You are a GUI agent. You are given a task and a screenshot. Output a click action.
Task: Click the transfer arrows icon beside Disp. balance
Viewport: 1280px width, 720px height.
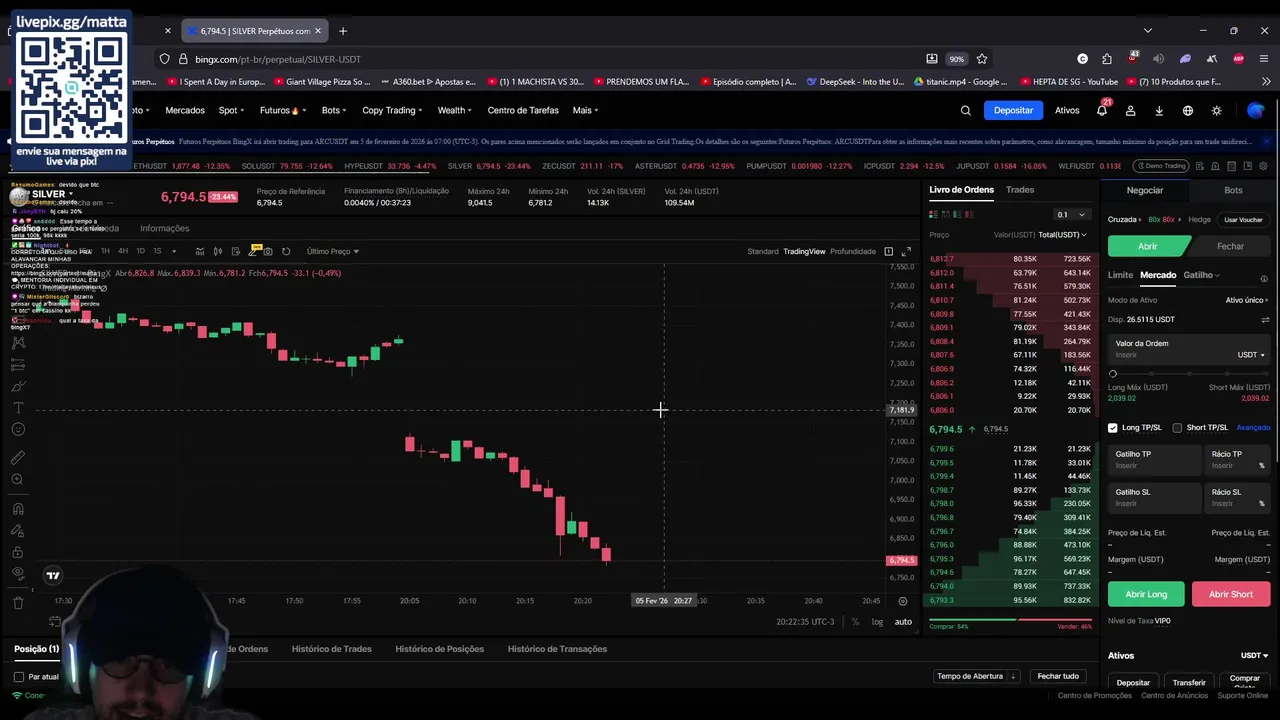pos(1265,320)
